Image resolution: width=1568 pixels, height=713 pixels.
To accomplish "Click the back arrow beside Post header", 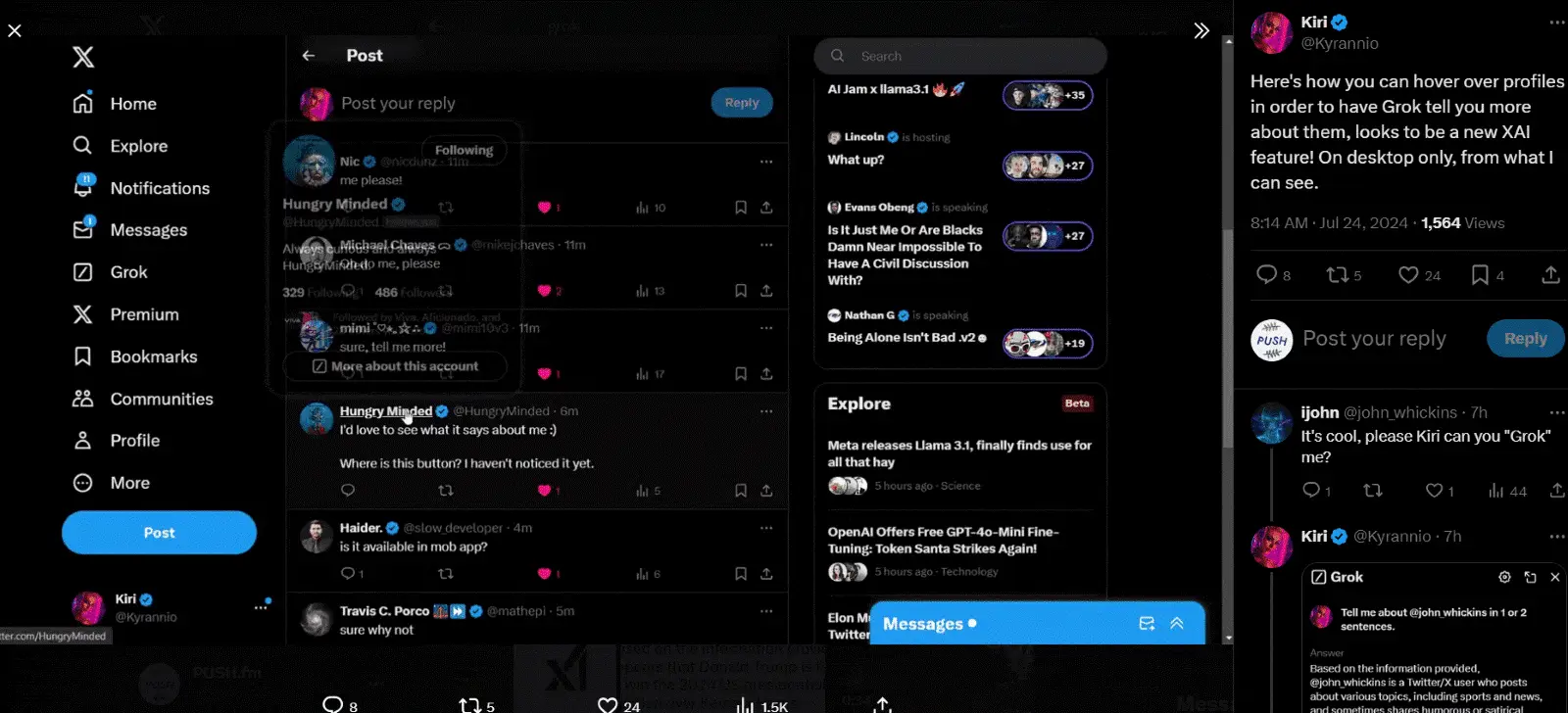I will pyautogui.click(x=308, y=56).
